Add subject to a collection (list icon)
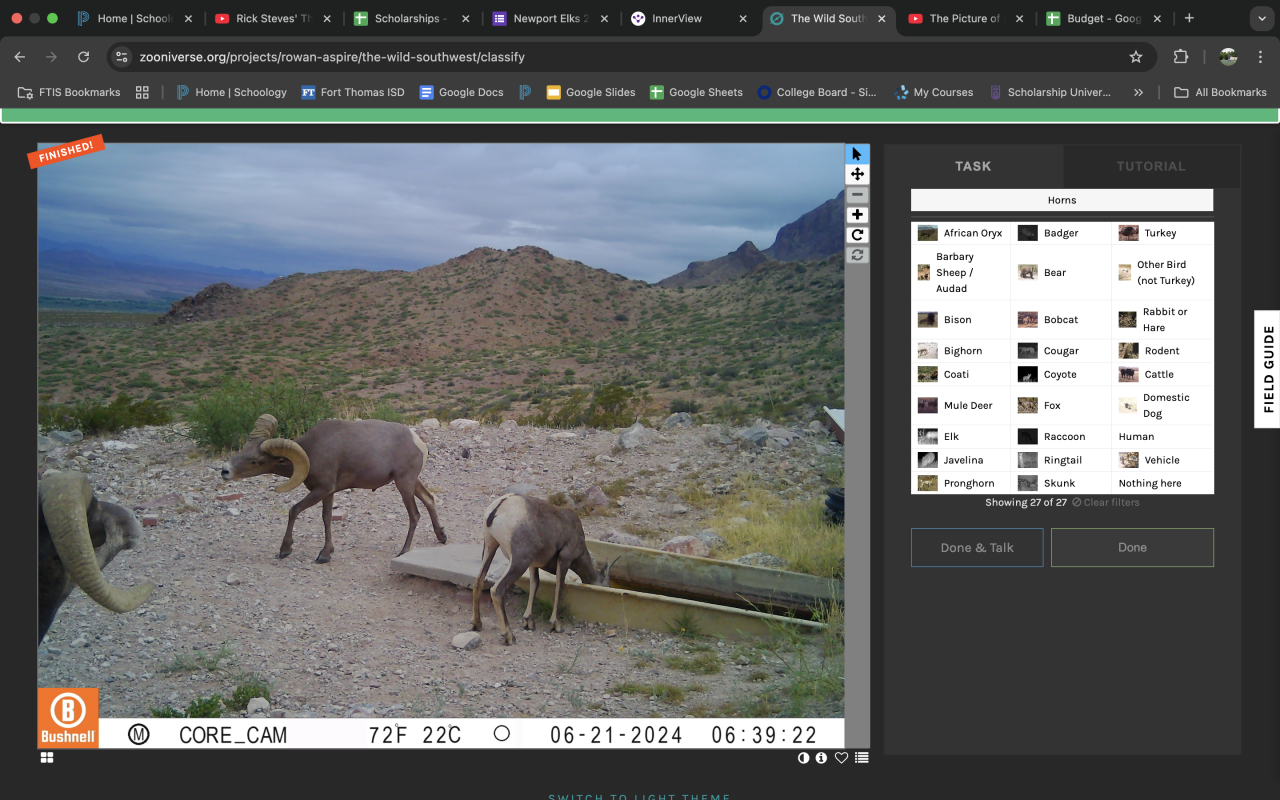The height and width of the screenshot is (800, 1280). [861, 758]
